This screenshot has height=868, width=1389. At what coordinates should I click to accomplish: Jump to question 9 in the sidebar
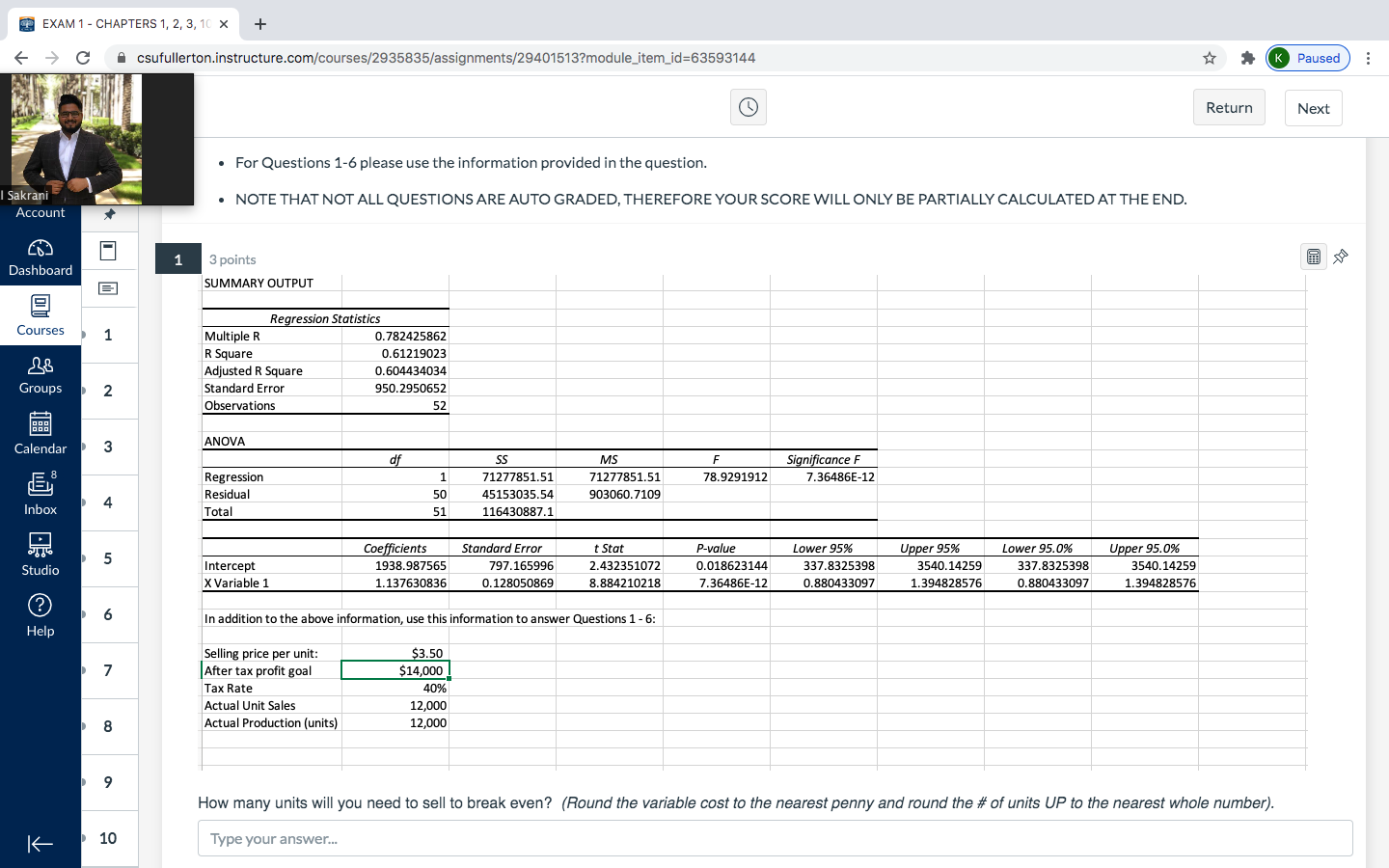[x=108, y=782]
